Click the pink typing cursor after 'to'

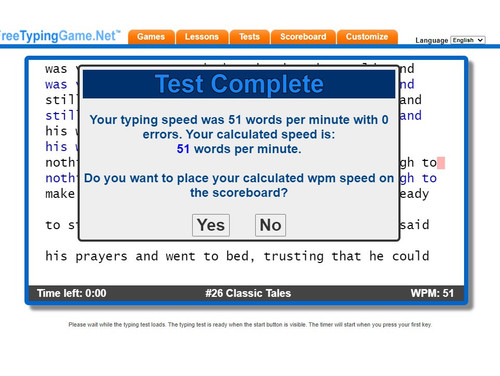click(x=441, y=163)
